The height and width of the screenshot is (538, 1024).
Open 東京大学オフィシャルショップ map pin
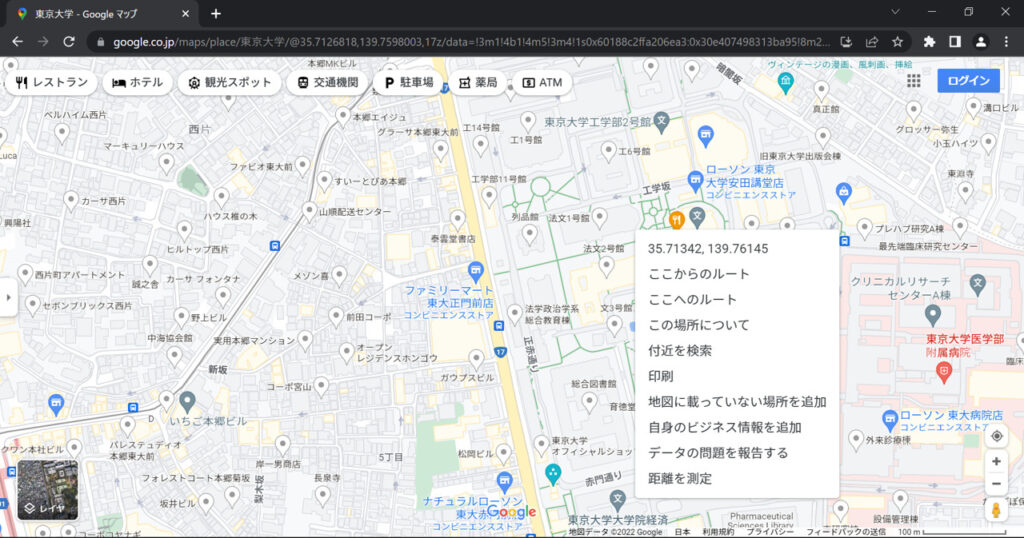click(541, 445)
